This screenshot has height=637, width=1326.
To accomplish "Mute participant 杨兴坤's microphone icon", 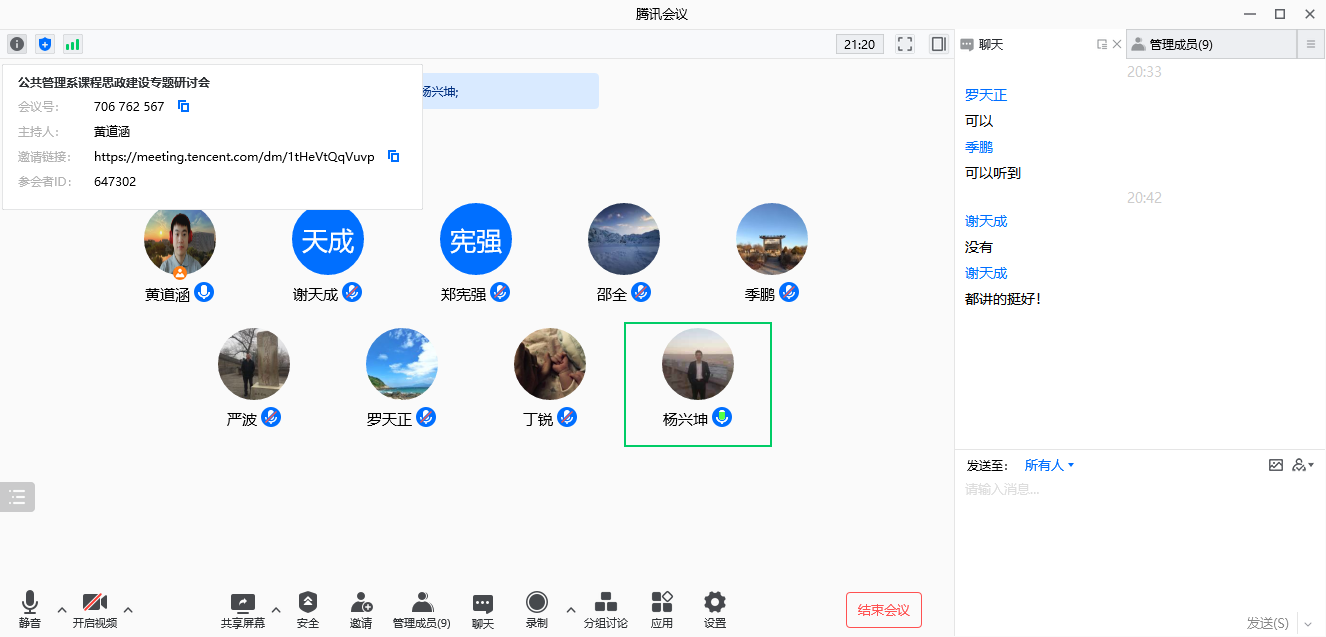I will pos(723,418).
